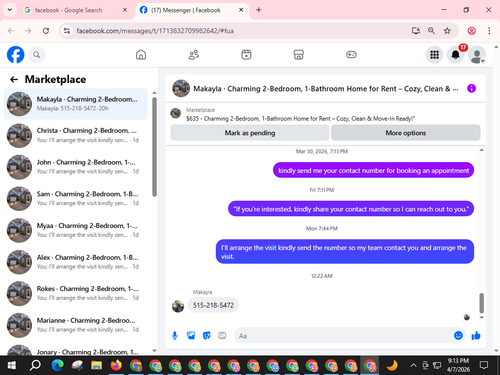Click the install app icon in address bar

pos(415,31)
